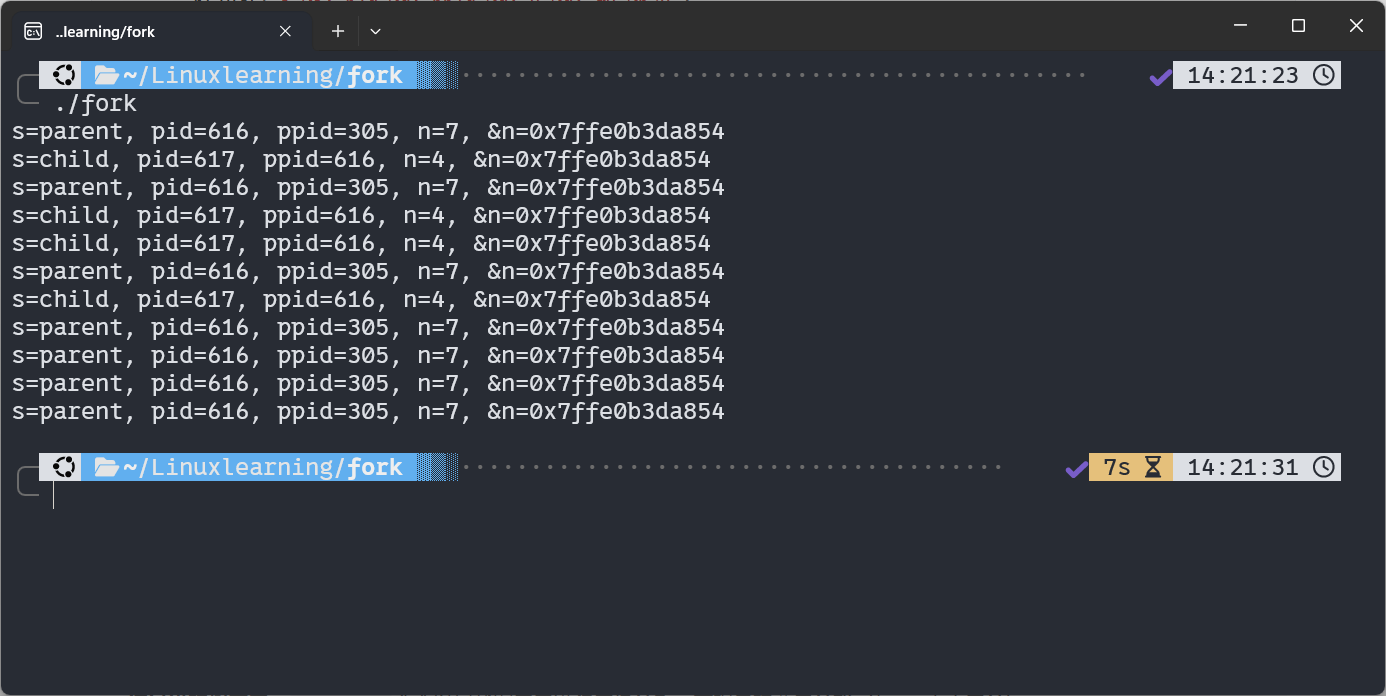Click the terminal icon on the tab
Screen dimensions: 1386x696
click(33, 31)
